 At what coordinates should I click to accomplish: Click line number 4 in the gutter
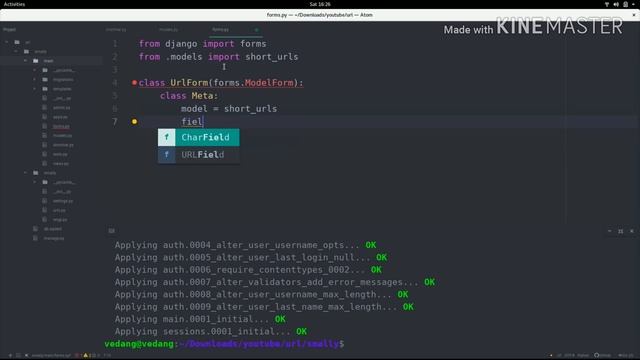(115, 83)
